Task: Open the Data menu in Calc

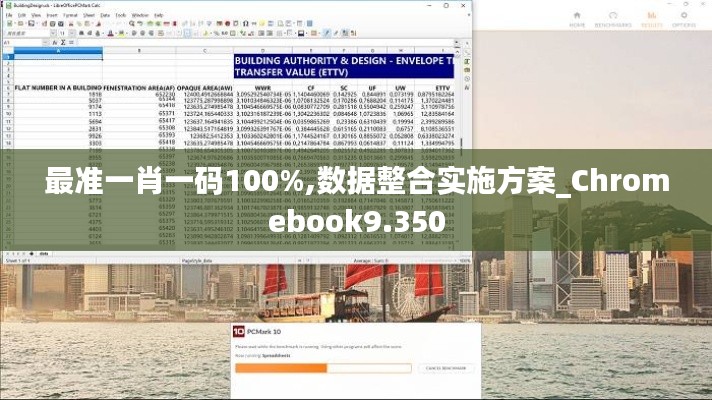Action: click(103, 15)
